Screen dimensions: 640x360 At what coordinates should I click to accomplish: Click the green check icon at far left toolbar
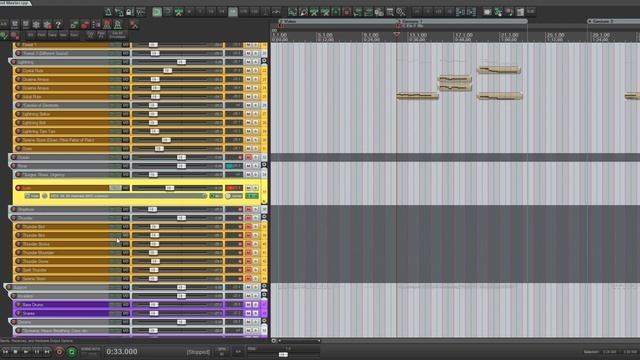[x=4, y=35]
